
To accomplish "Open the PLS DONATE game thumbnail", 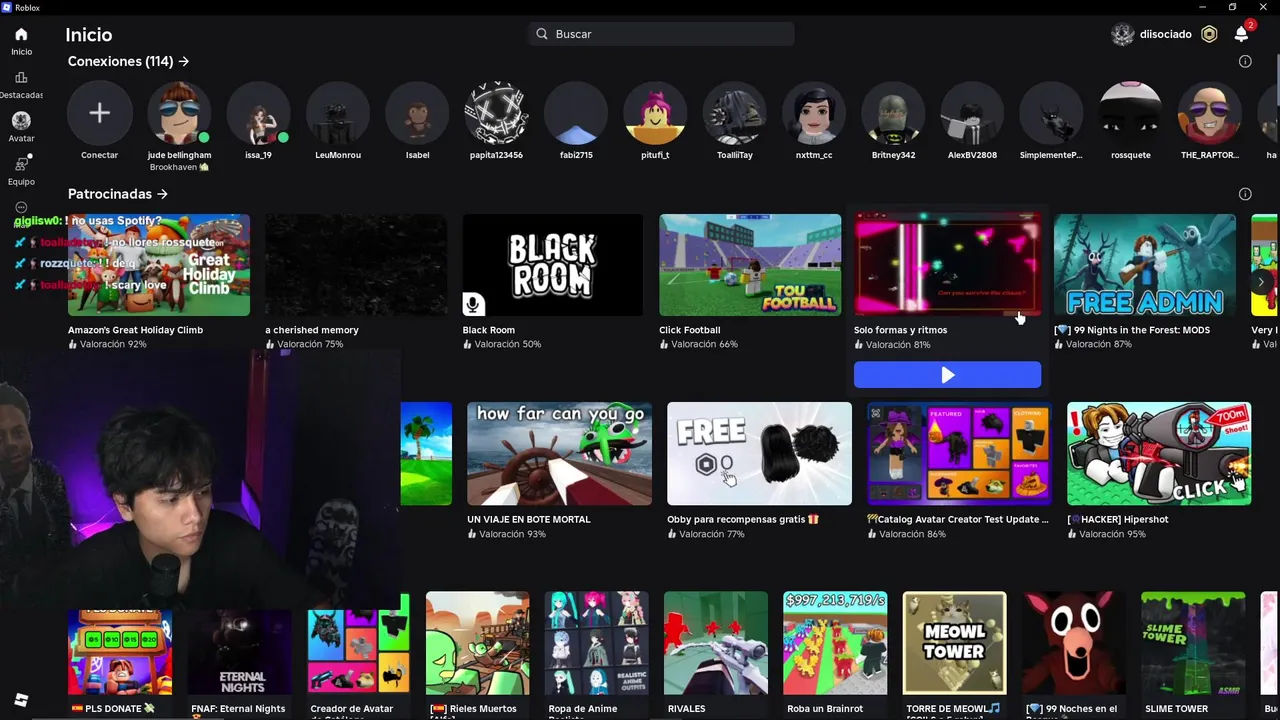I will coord(120,651).
